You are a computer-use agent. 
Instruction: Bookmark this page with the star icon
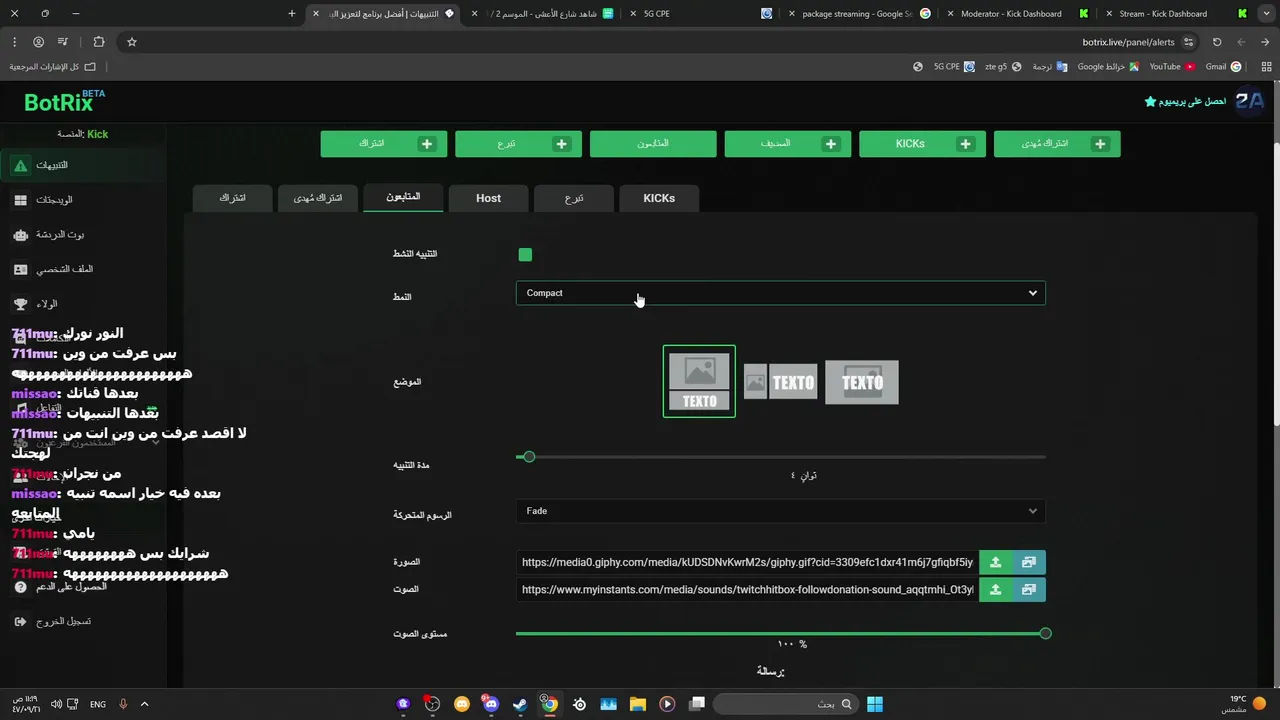(x=131, y=42)
